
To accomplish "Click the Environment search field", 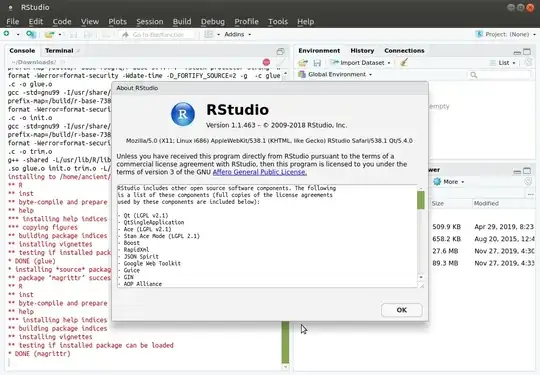I will pyautogui.click(x=500, y=75).
